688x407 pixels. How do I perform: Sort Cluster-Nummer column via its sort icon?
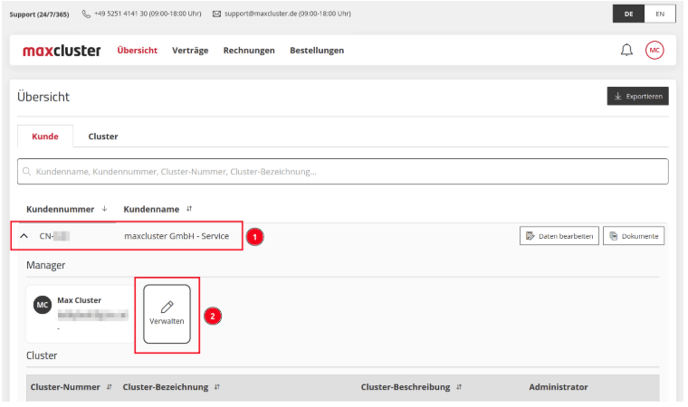tap(109, 387)
